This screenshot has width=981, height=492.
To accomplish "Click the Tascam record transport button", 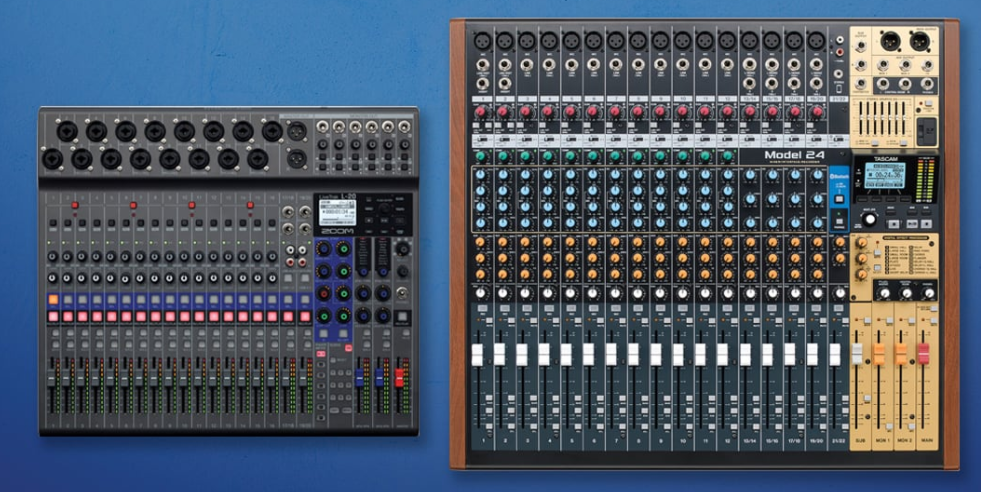I will tap(927, 223).
